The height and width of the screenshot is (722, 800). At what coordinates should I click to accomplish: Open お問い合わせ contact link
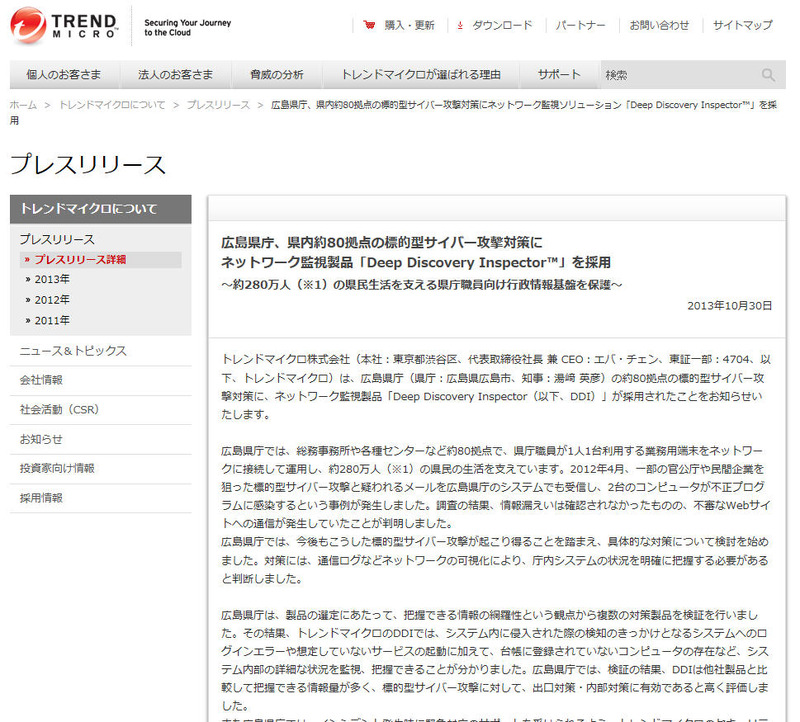click(x=659, y=25)
